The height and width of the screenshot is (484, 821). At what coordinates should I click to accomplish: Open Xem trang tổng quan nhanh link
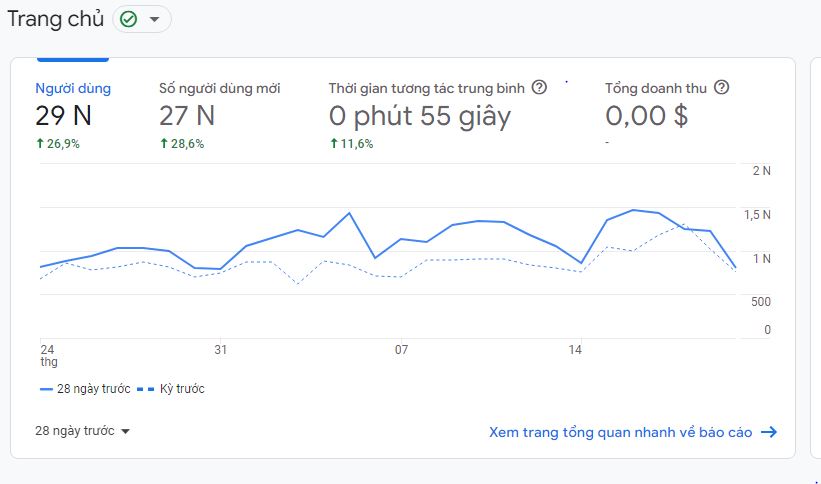point(620,432)
